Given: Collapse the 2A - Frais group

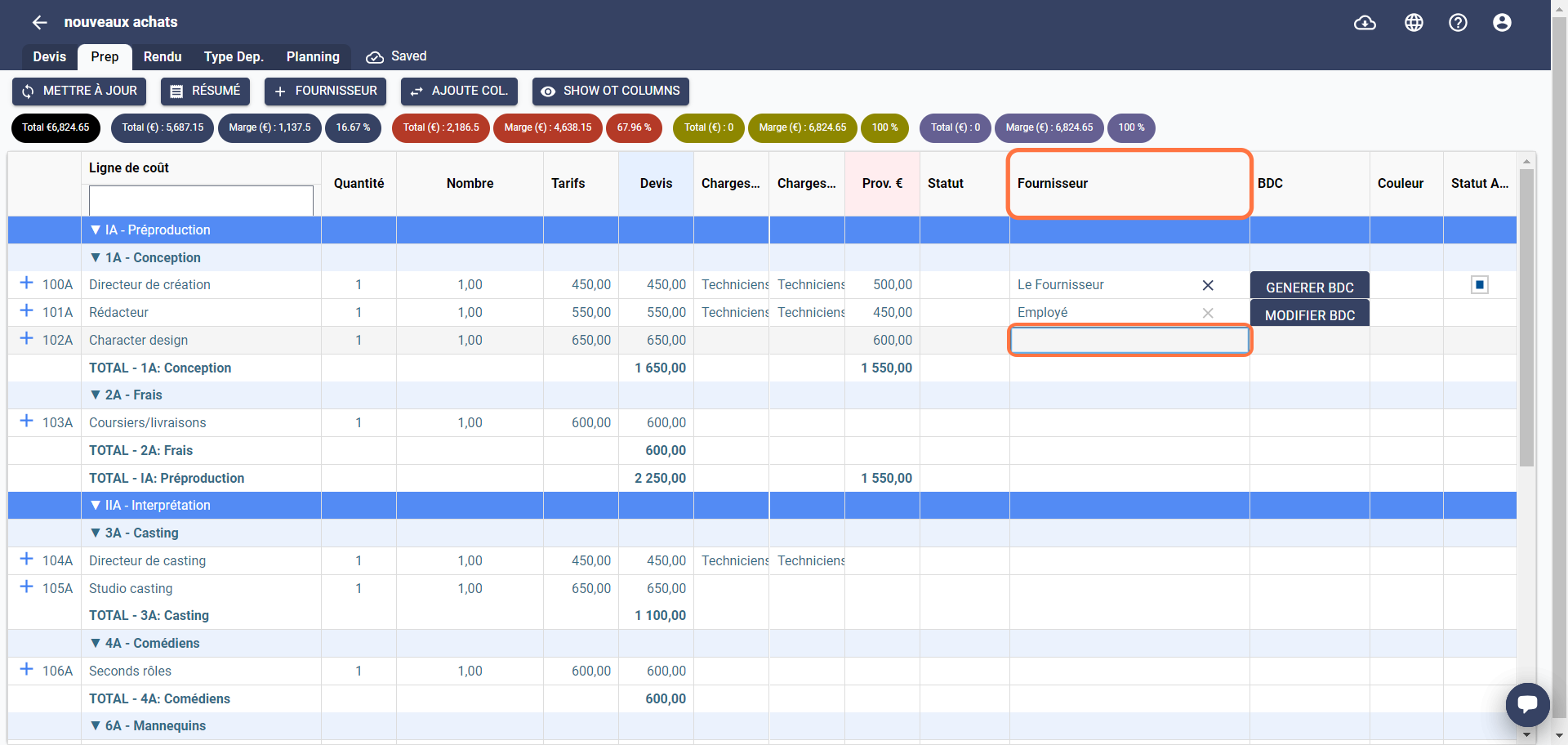Looking at the screenshot, I should 96,395.
